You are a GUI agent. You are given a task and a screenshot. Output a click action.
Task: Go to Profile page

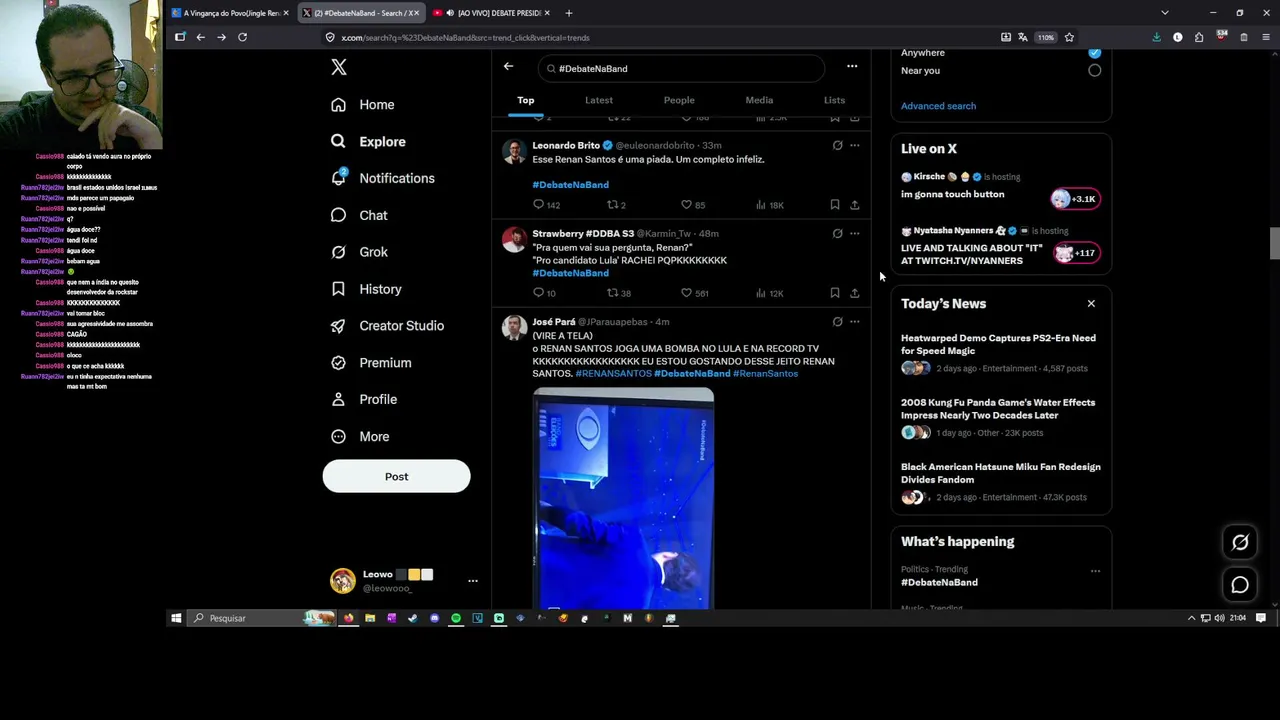click(364, 400)
